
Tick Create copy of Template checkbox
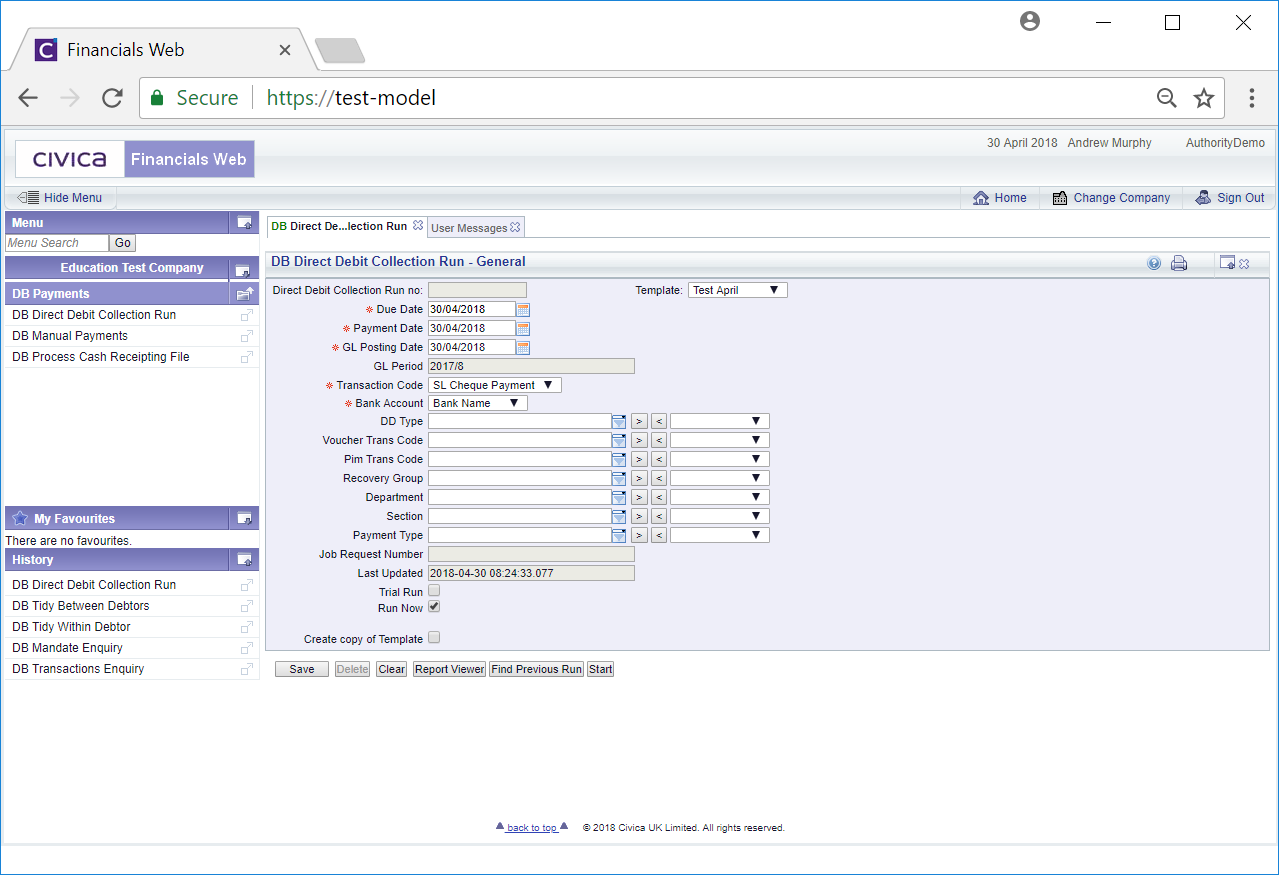[x=434, y=638]
